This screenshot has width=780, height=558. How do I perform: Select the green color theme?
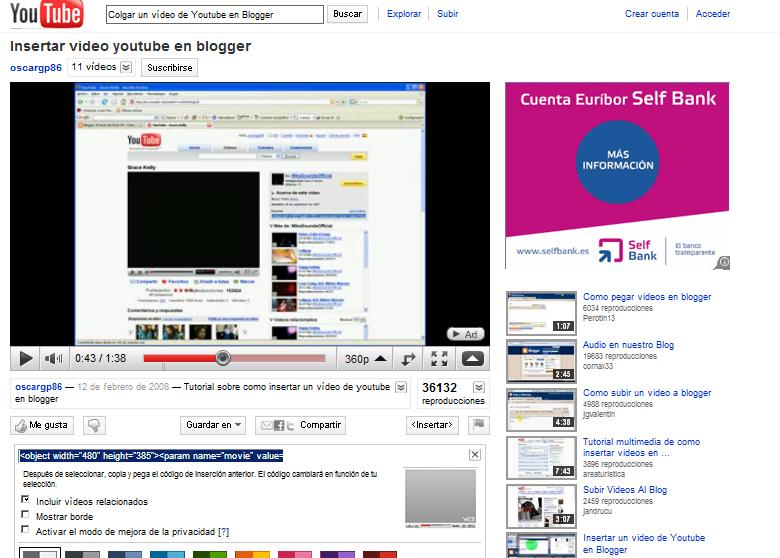point(210,554)
